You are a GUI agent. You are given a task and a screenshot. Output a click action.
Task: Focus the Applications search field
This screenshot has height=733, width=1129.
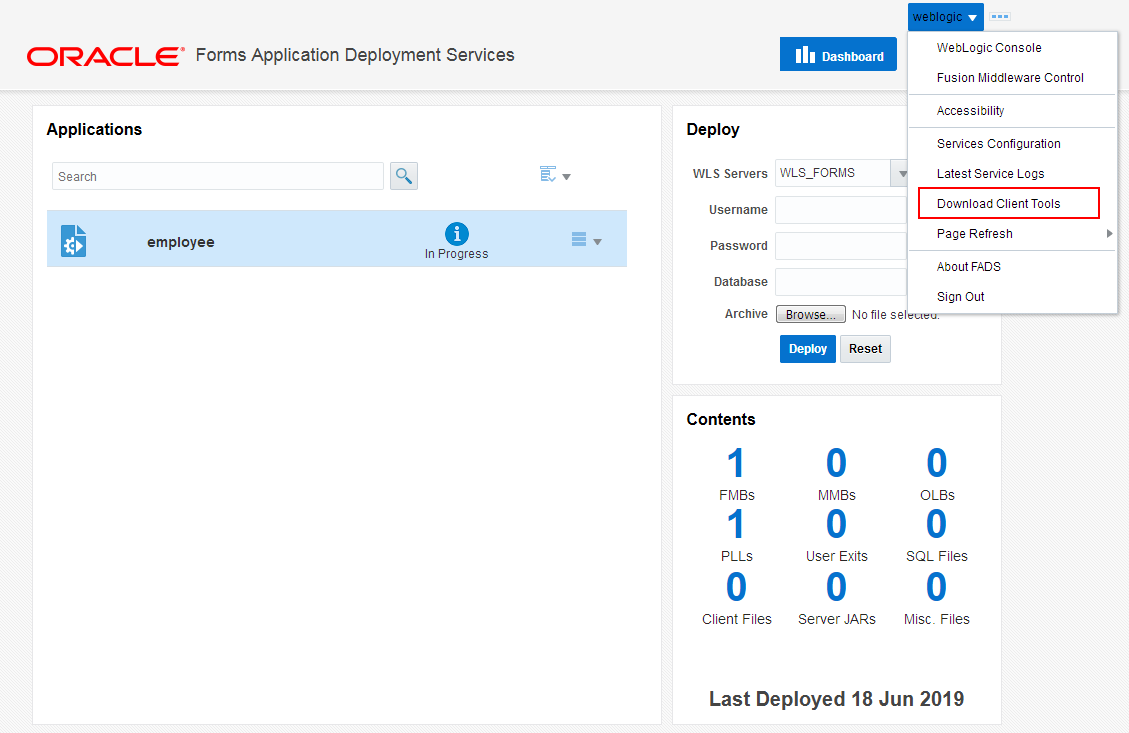(x=217, y=176)
